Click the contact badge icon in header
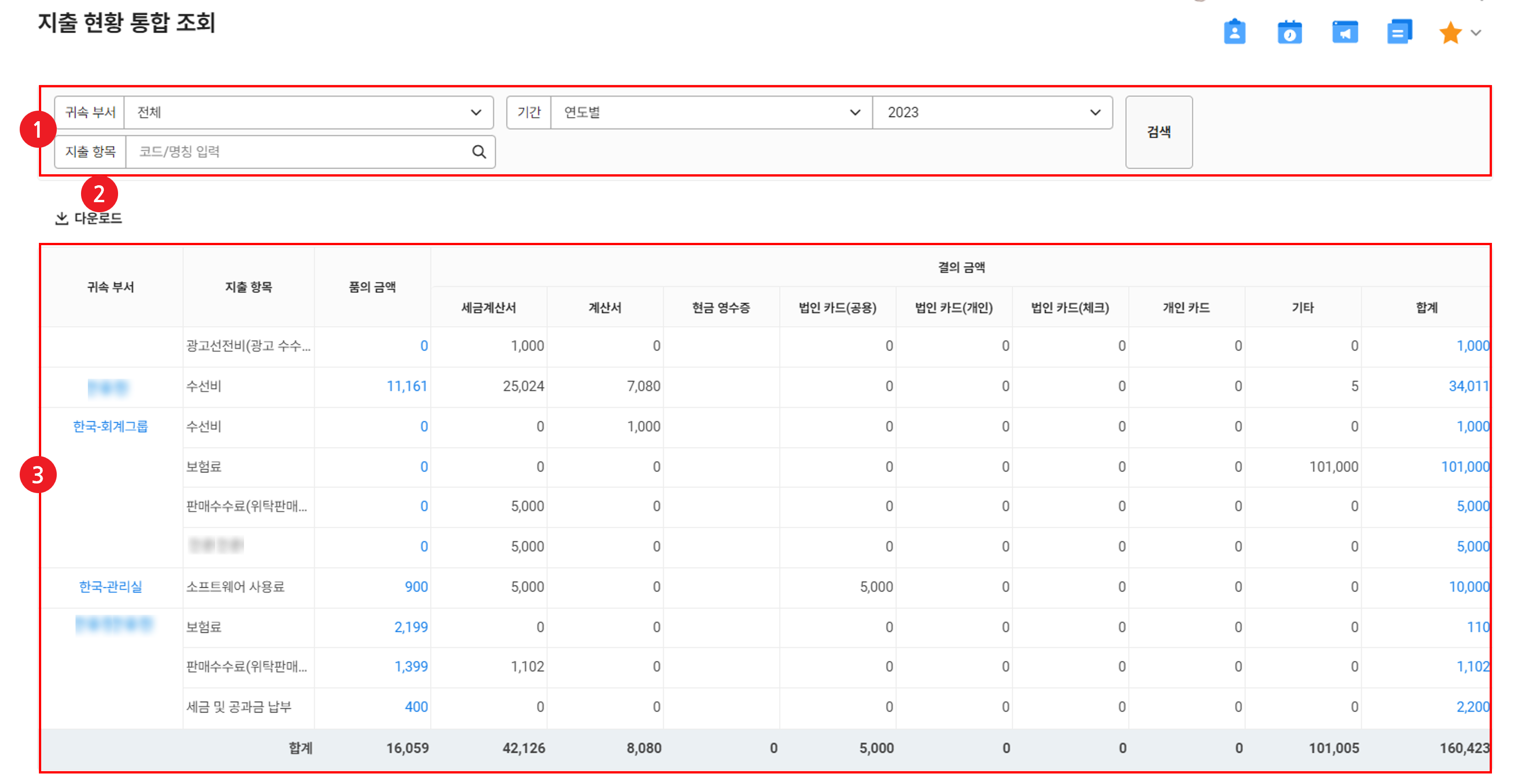The image size is (1513, 784). [1234, 32]
